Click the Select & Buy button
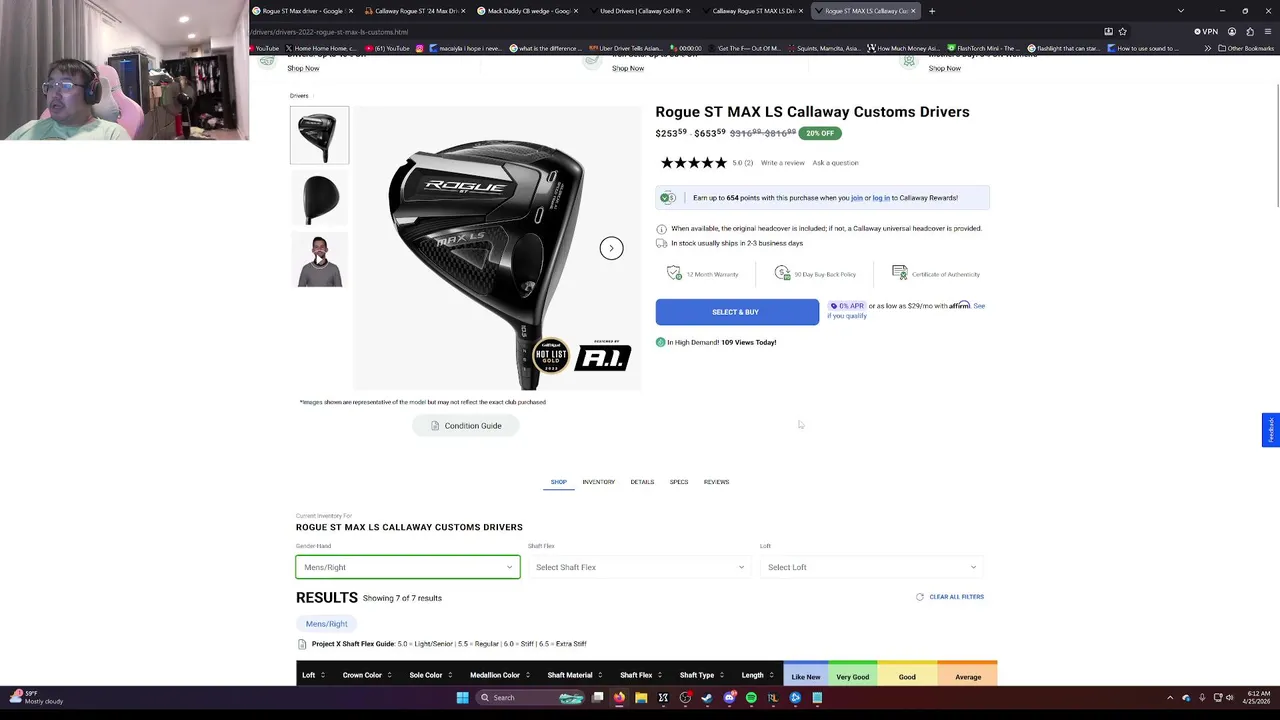 pyautogui.click(x=737, y=312)
